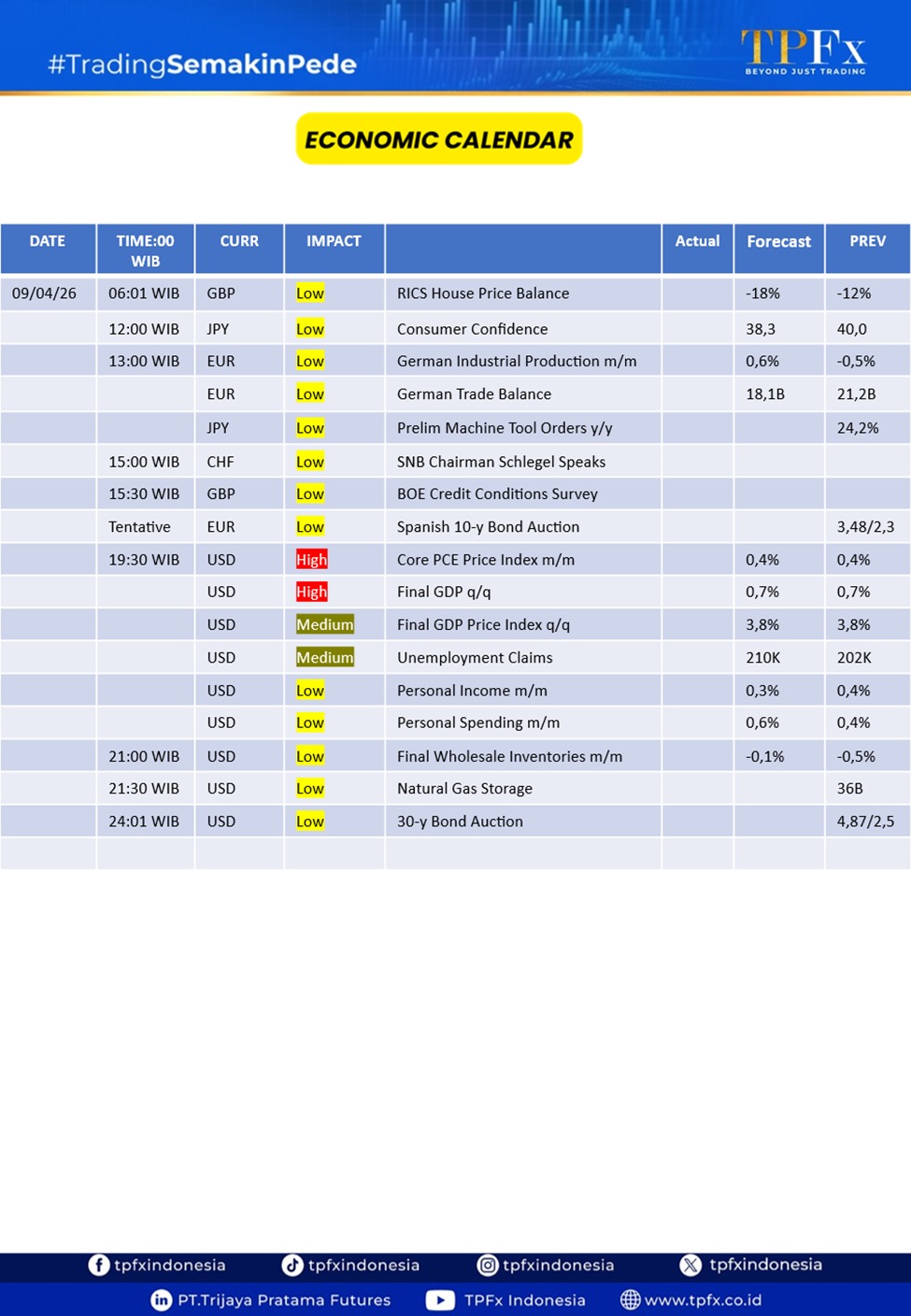The height and width of the screenshot is (1316, 911).
Task: Click the ECONOMIC CALENDAR yellow title badge
Action: (439, 139)
